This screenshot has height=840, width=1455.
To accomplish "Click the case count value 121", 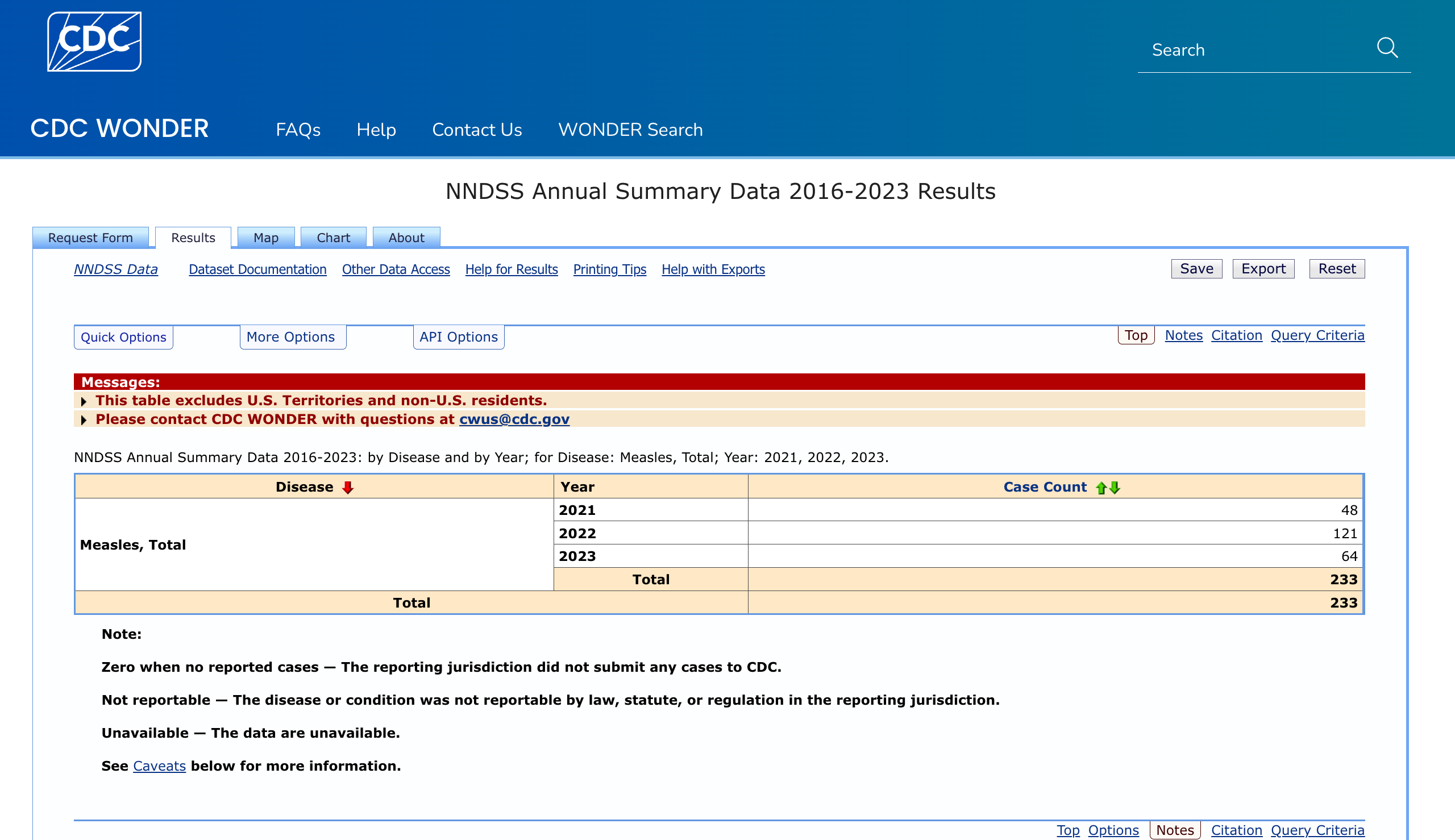I will tap(1345, 534).
